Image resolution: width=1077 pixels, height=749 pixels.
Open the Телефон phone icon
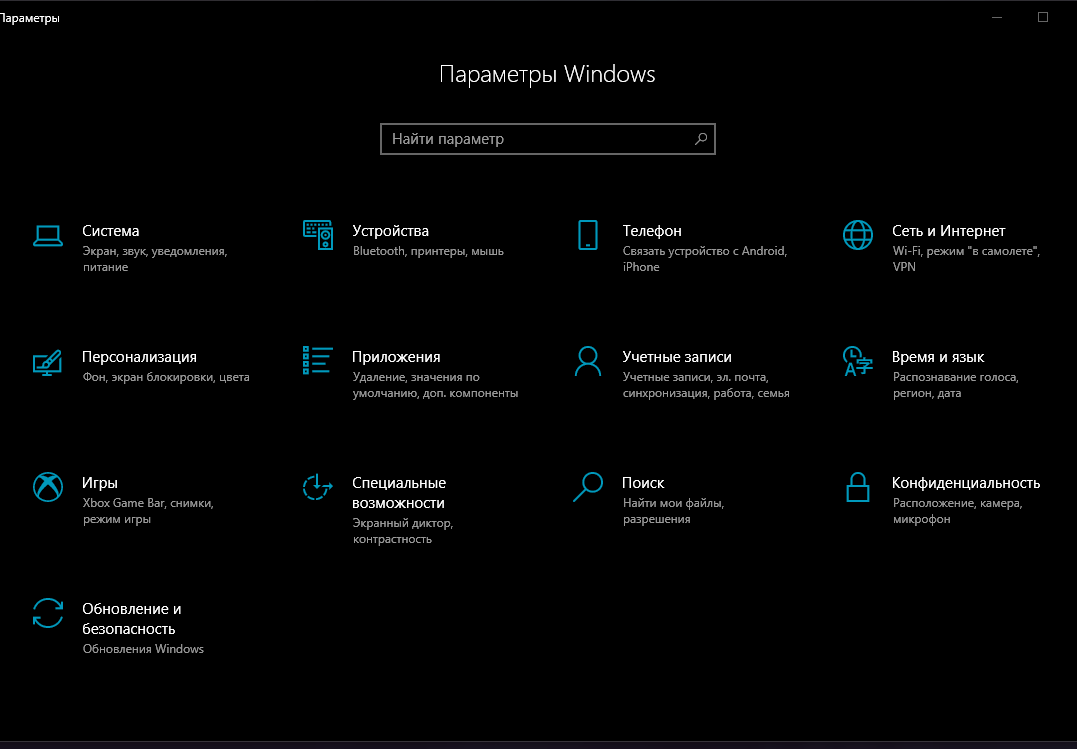click(x=588, y=235)
